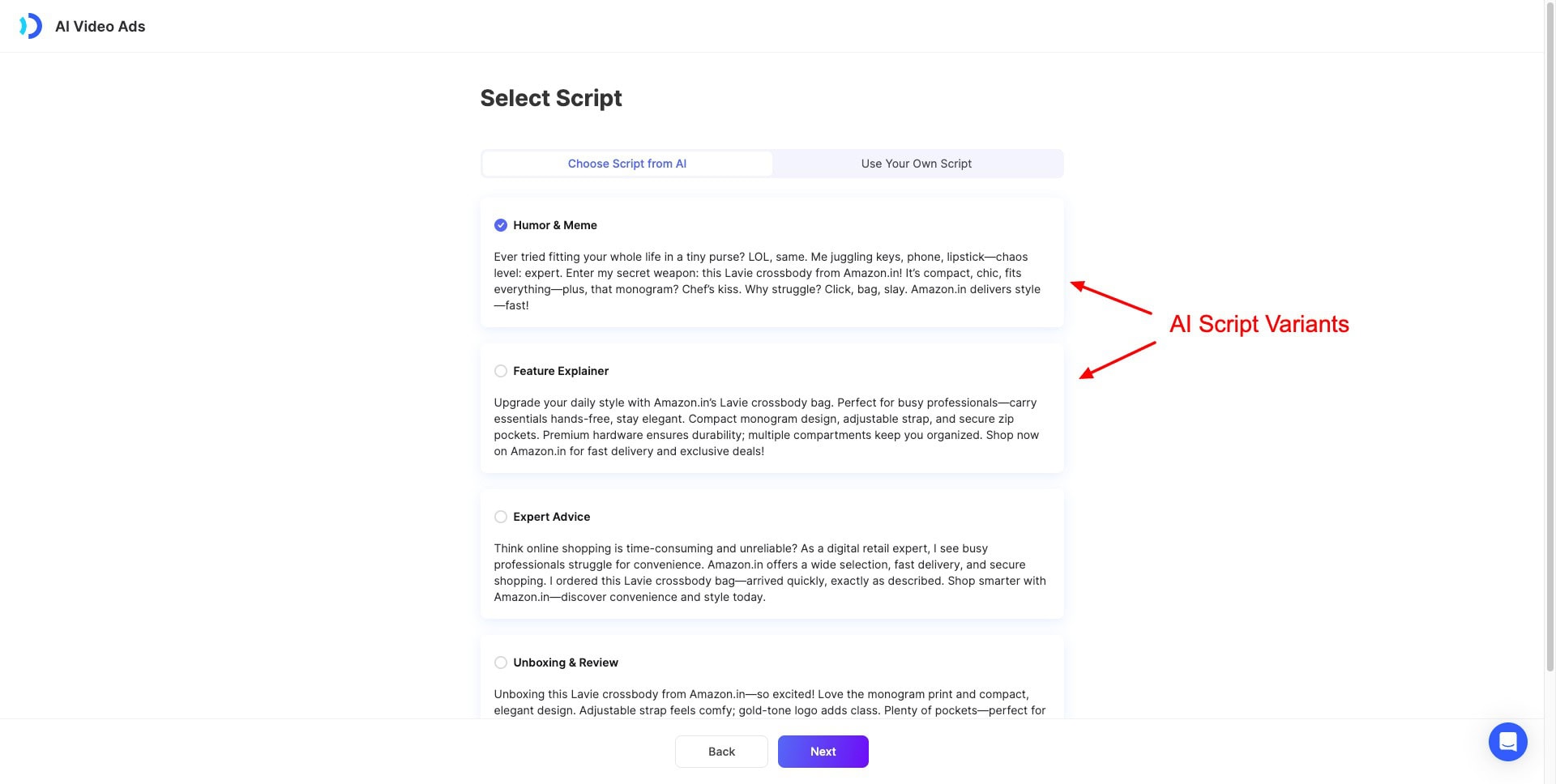Screen dimensions: 1556x784
Task: Select the Feature Explainer radio button
Action: [x=501, y=371]
